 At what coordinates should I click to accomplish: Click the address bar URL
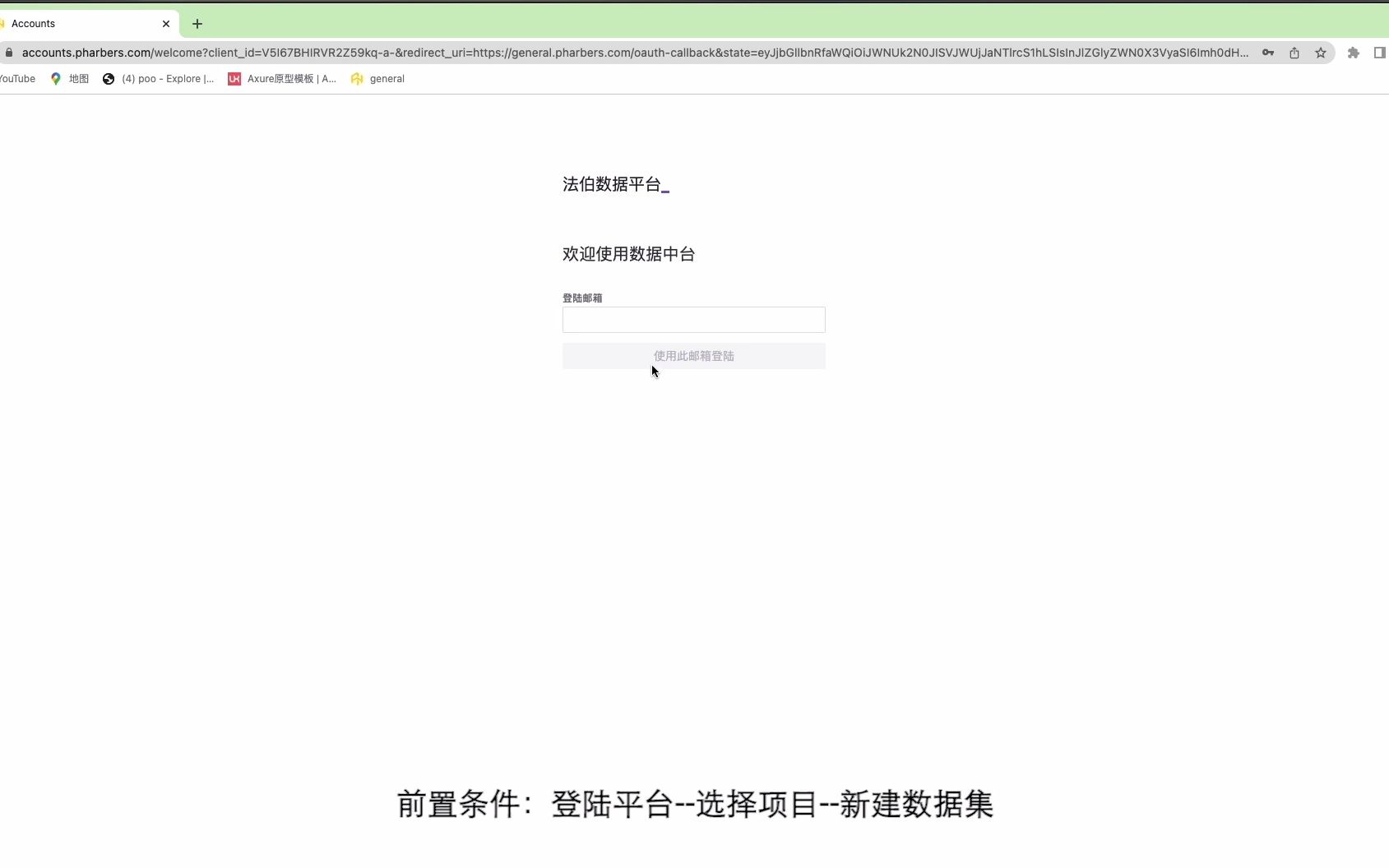click(635, 53)
